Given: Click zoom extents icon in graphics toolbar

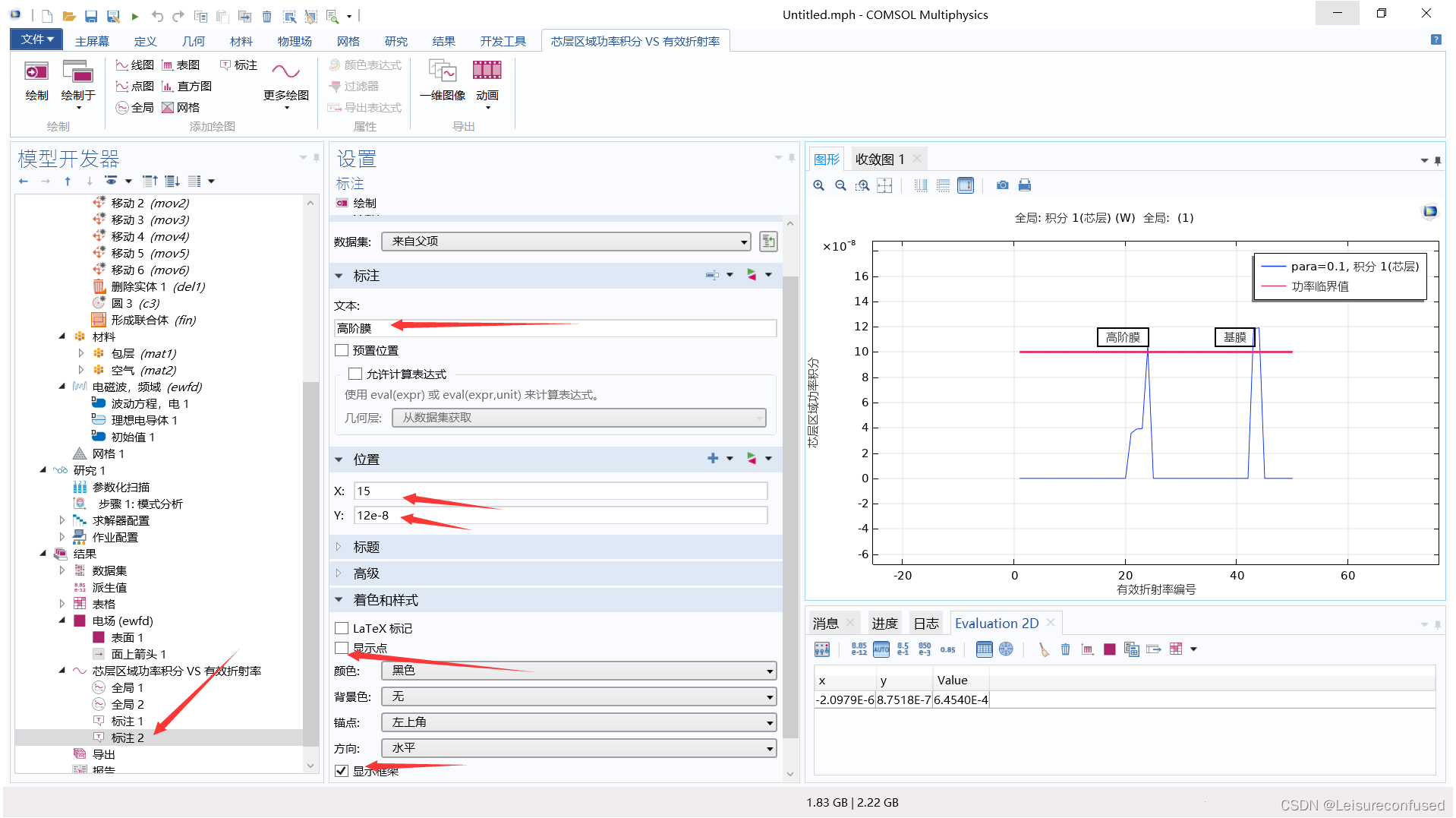Looking at the screenshot, I should pos(884,185).
